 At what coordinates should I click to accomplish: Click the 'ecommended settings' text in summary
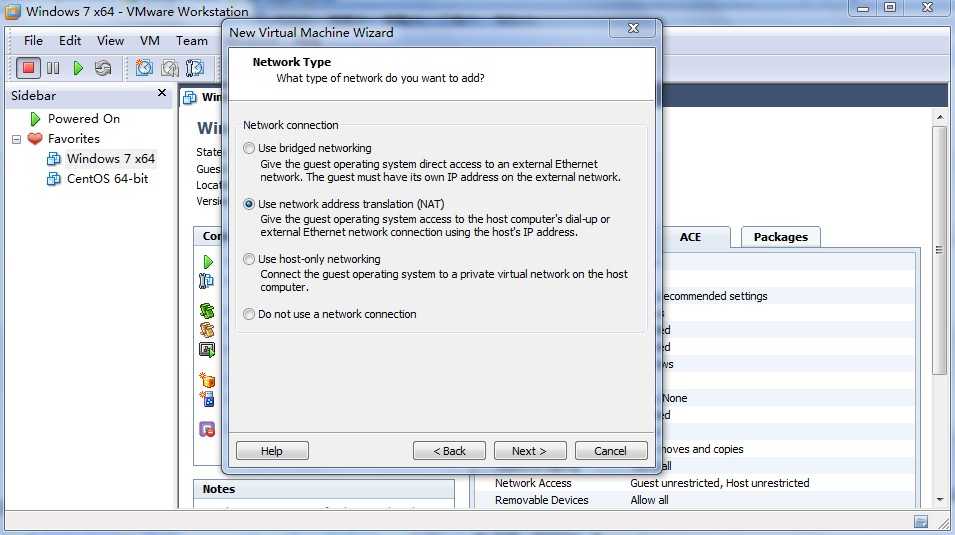pyautogui.click(x=714, y=296)
